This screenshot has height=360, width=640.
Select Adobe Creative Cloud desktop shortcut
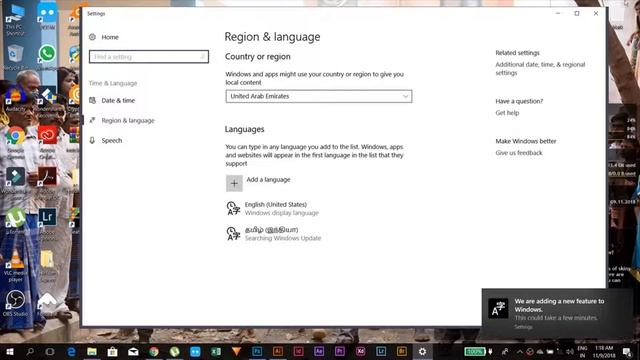tap(48, 142)
